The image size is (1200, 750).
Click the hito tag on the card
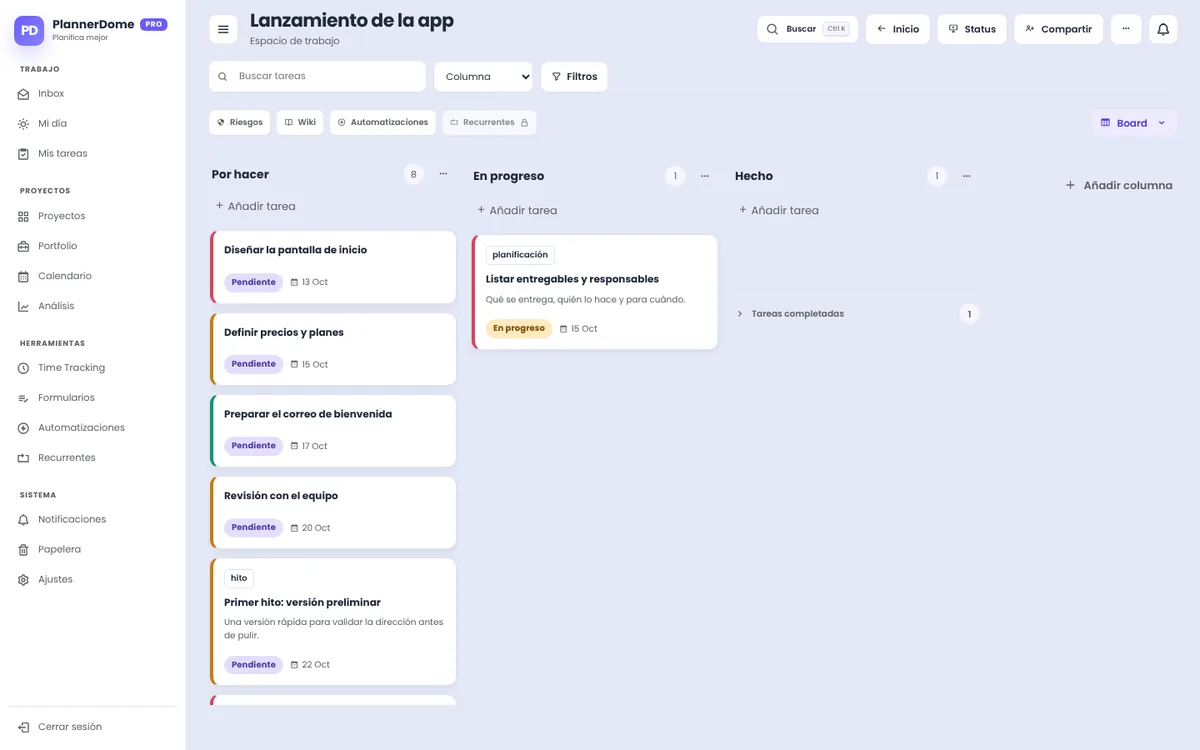239,578
